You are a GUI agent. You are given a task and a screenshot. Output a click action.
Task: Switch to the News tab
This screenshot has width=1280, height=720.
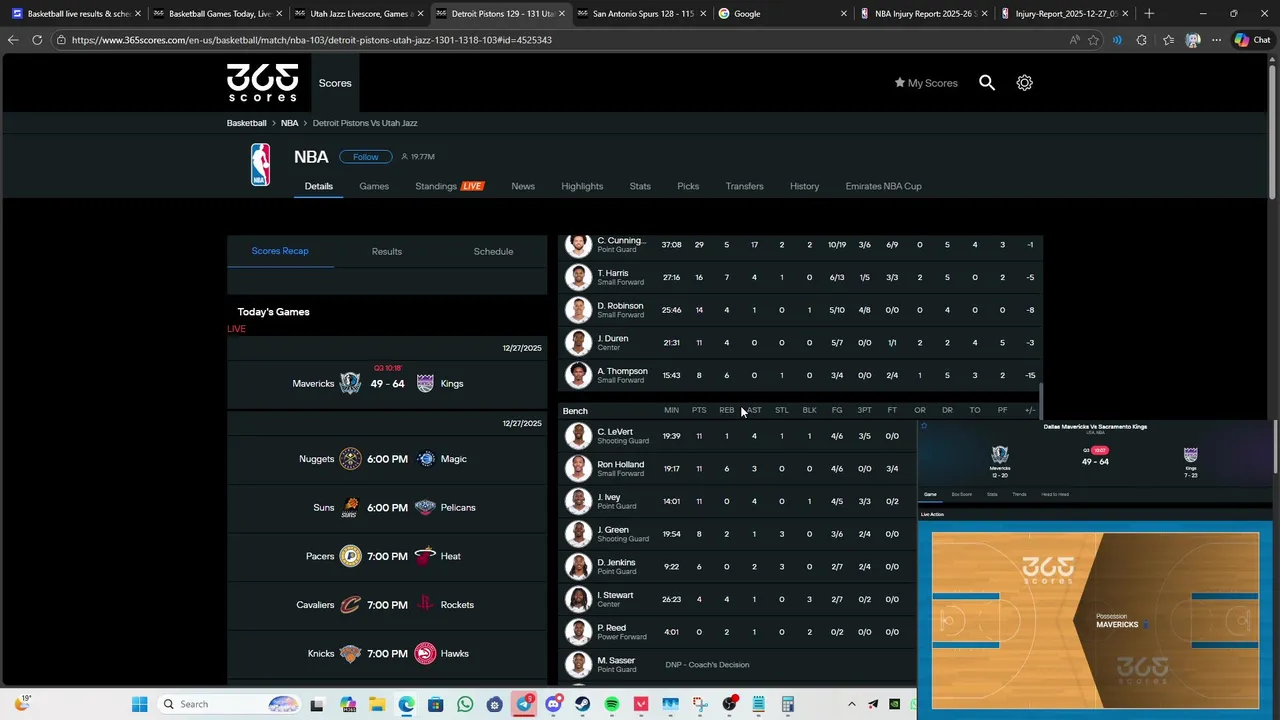click(x=523, y=186)
